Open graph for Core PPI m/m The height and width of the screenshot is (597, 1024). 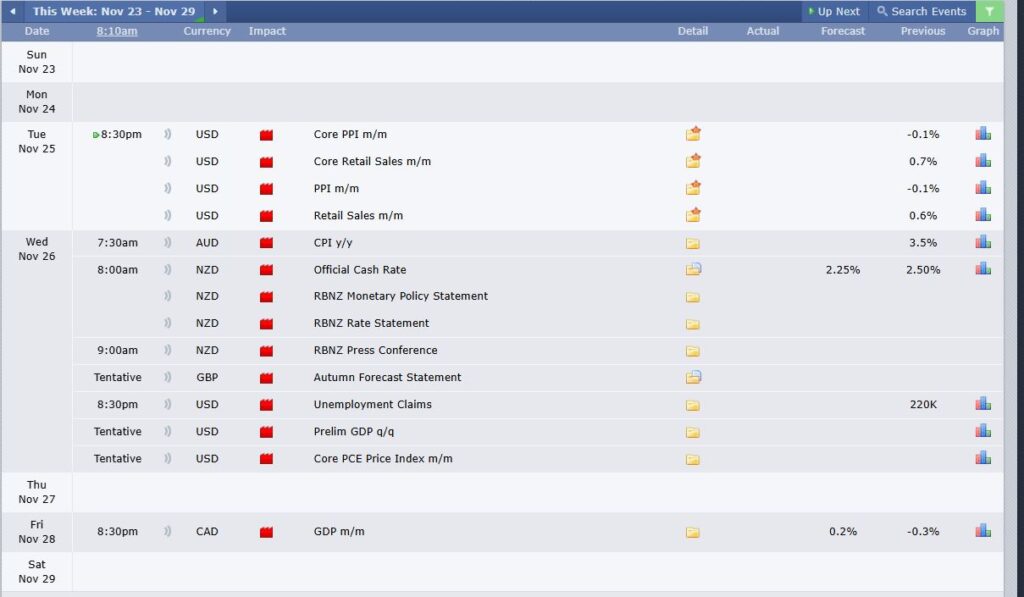pos(983,134)
